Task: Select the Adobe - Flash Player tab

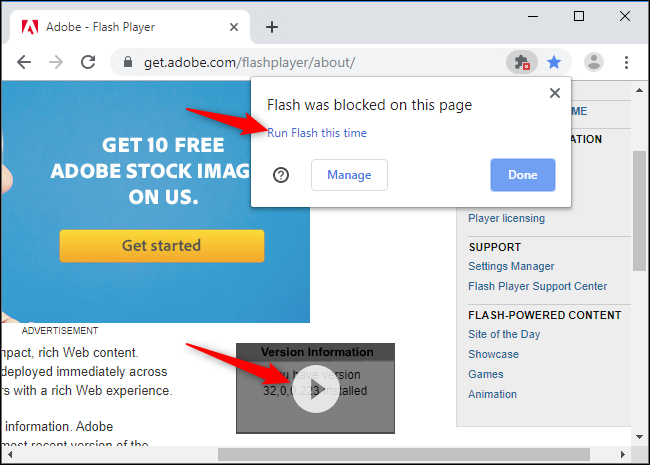Action: click(129, 27)
